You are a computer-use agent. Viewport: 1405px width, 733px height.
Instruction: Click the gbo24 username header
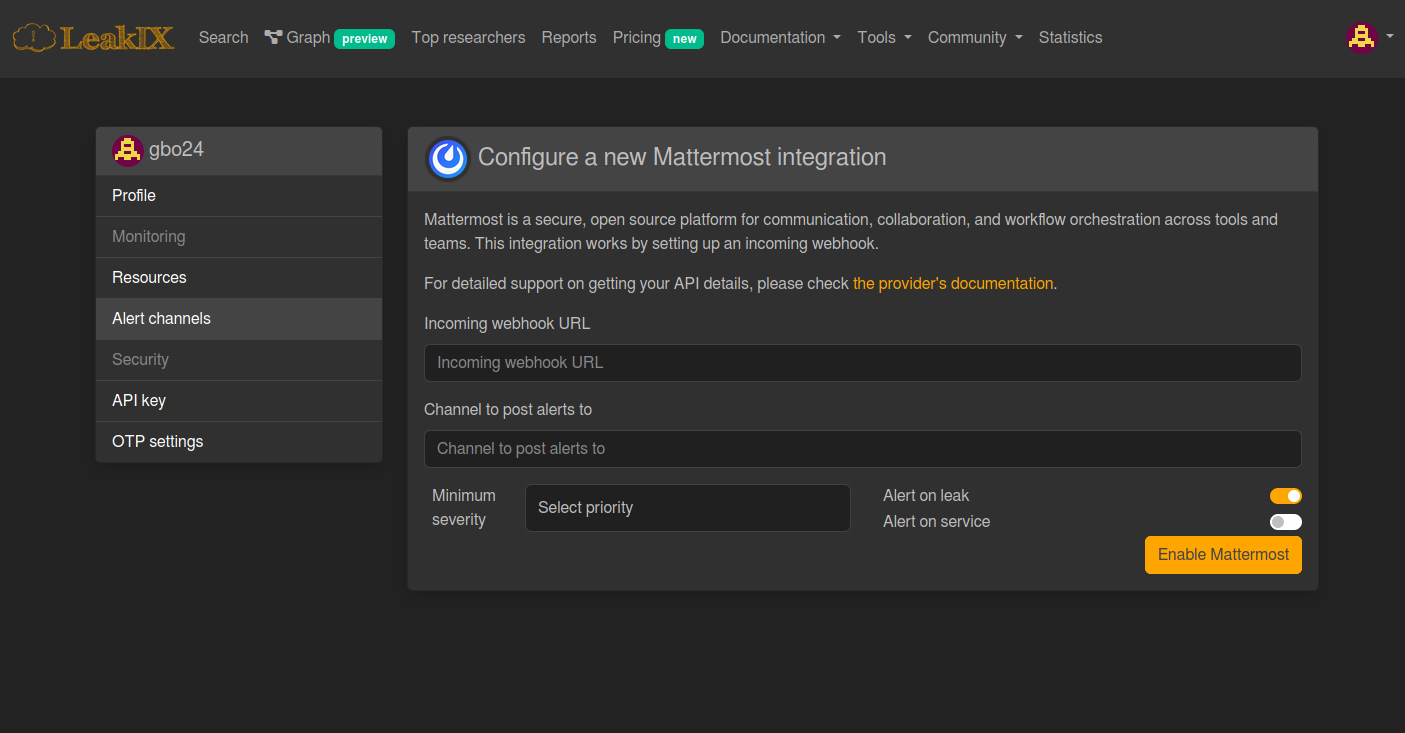pos(176,150)
